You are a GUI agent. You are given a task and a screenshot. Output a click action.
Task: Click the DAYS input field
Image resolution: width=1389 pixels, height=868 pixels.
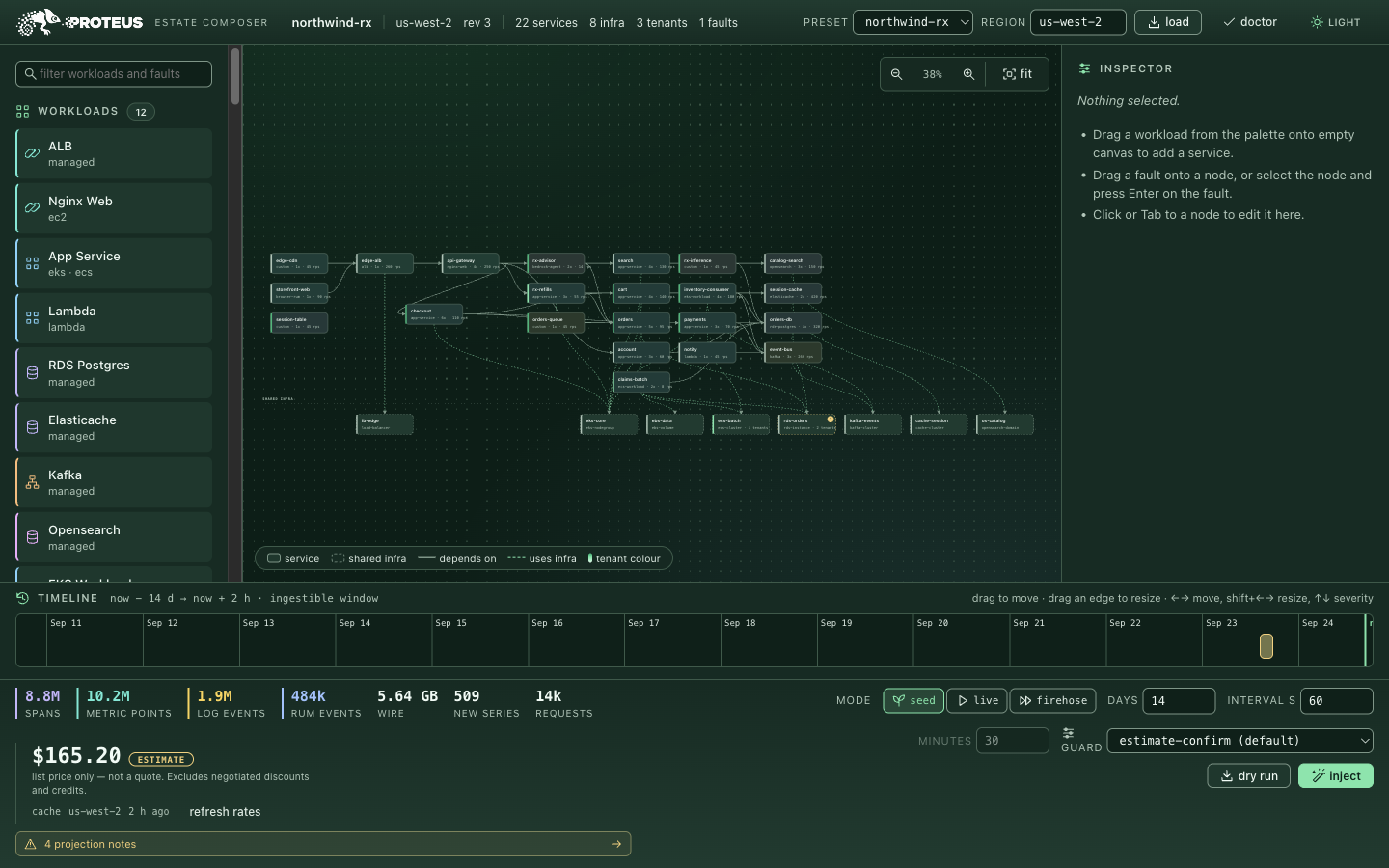click(1179, 701)
